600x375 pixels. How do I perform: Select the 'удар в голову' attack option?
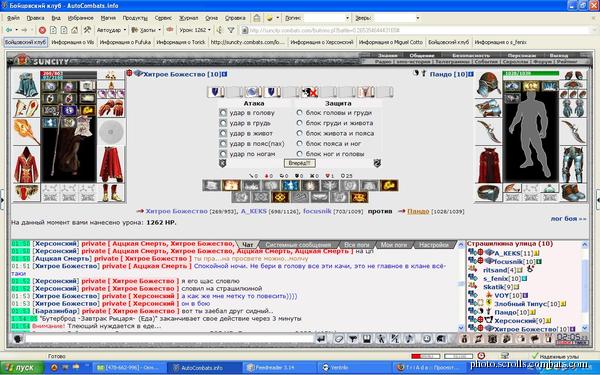point(223,113)
